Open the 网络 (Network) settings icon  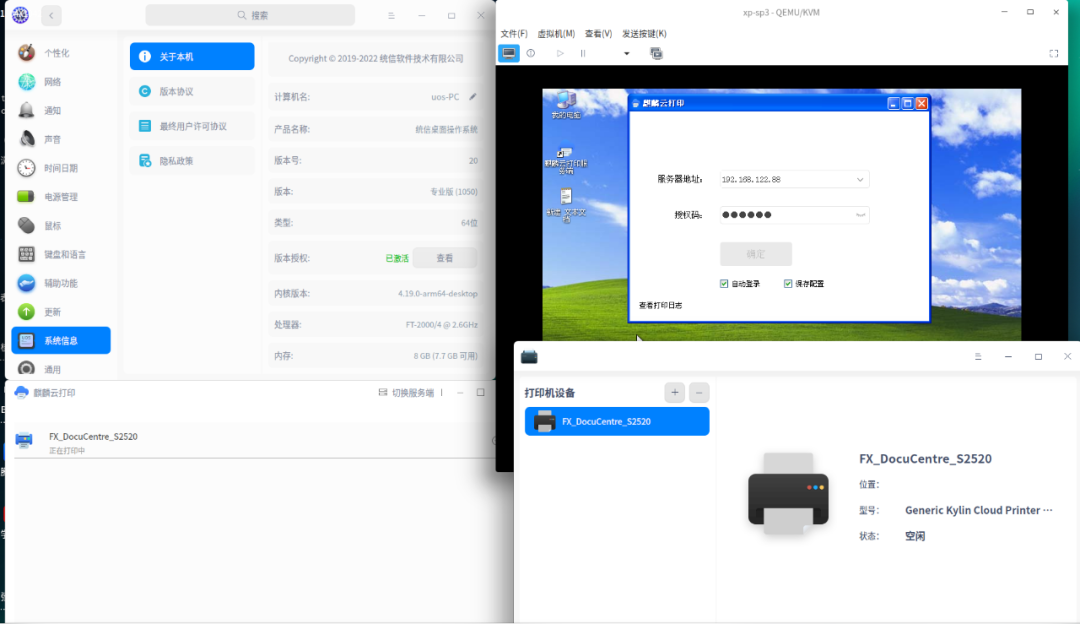point(25,82)
